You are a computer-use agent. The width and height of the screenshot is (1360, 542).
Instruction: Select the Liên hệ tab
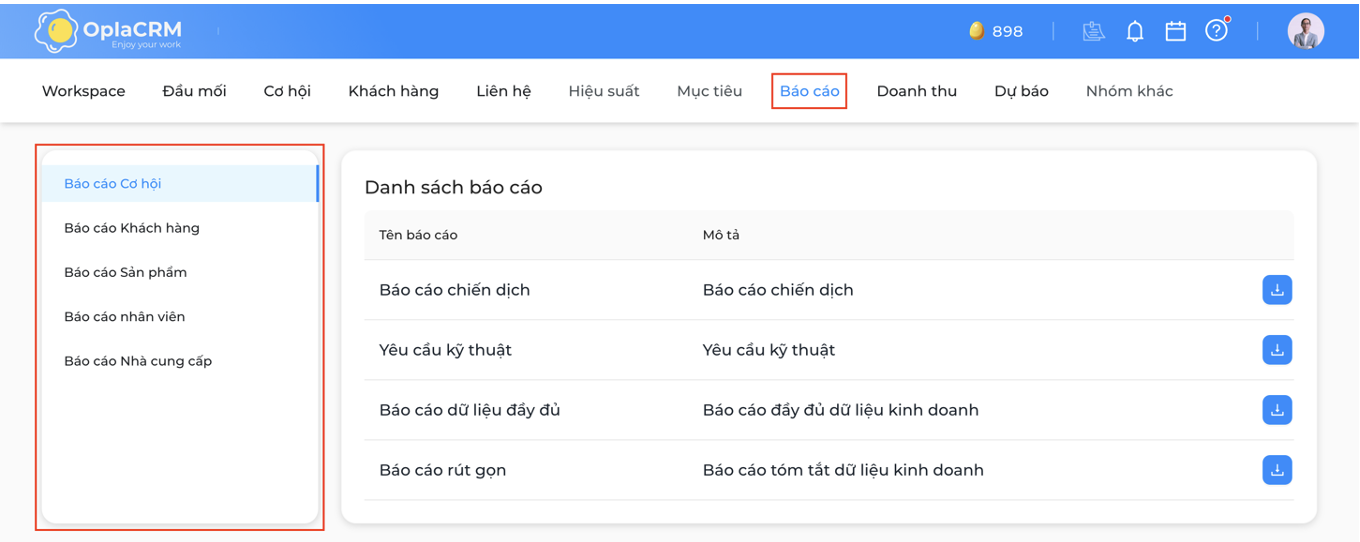(x=504, y=91)
